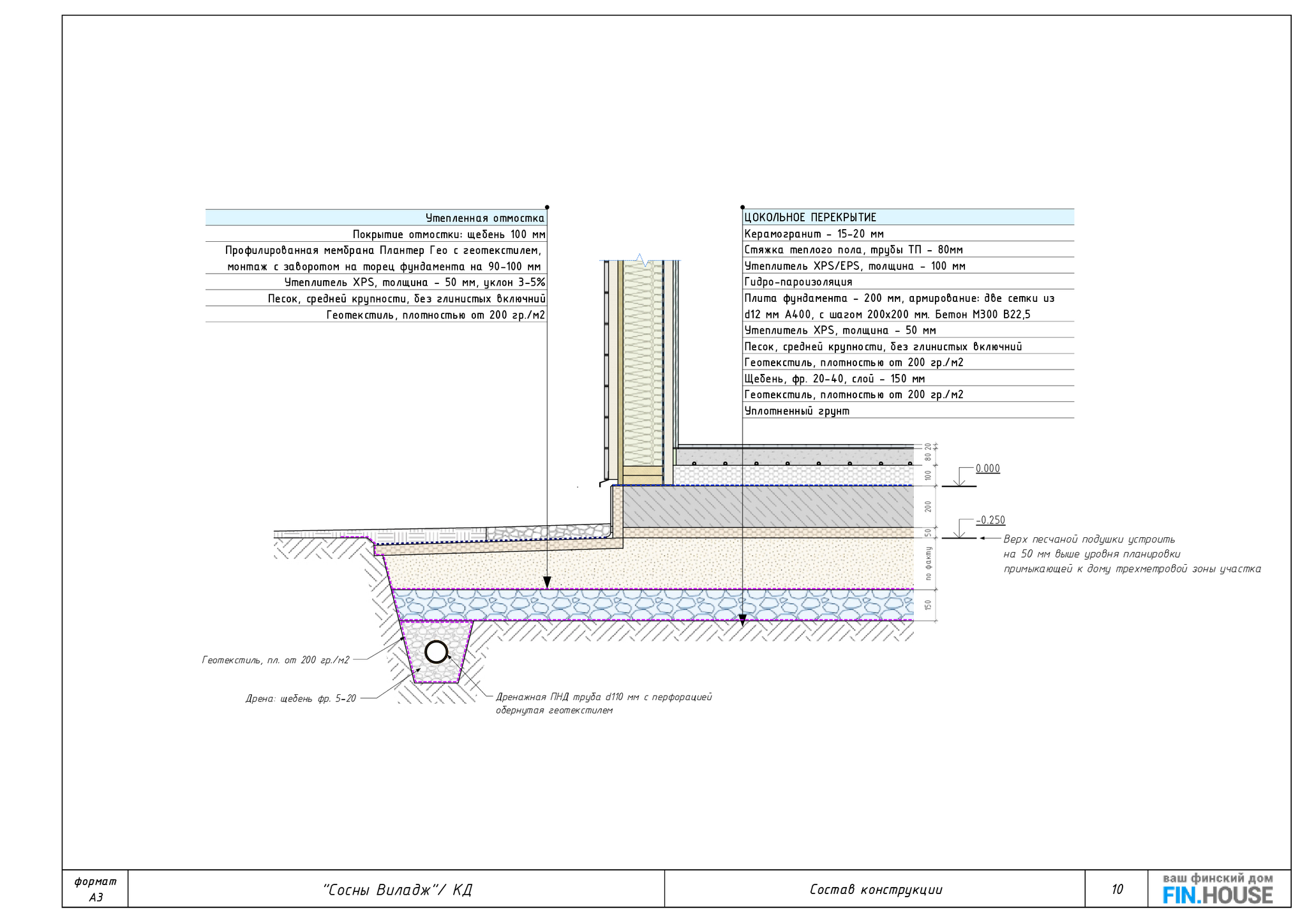Select 'Керамогранит – 15-20 мм' row

(908, 234)
